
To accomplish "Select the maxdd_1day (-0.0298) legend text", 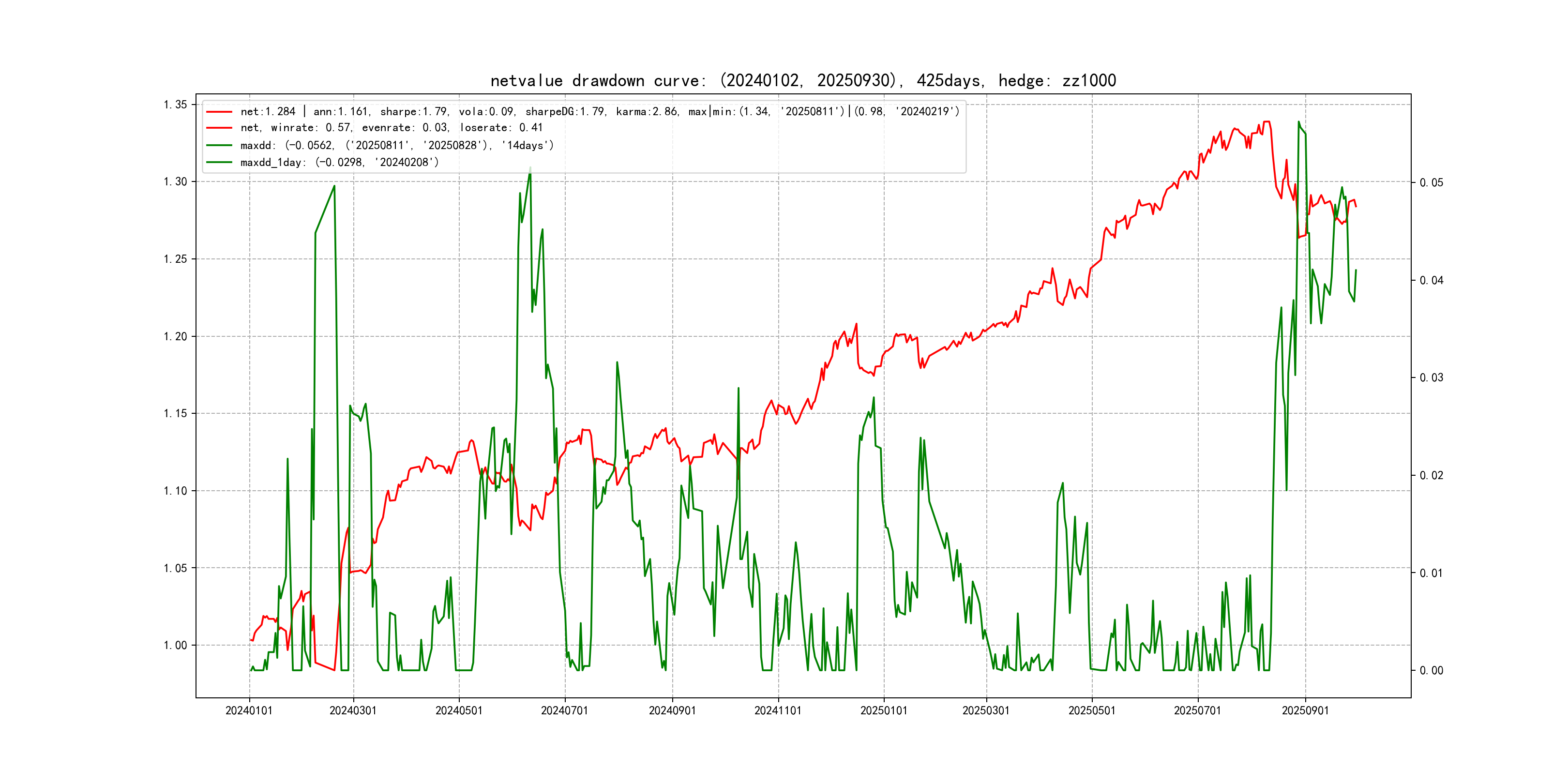I will click(x=340, y=163).
